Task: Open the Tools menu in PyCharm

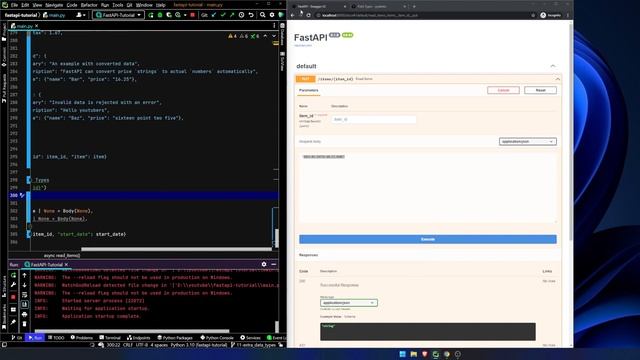Action: (118, 5)
